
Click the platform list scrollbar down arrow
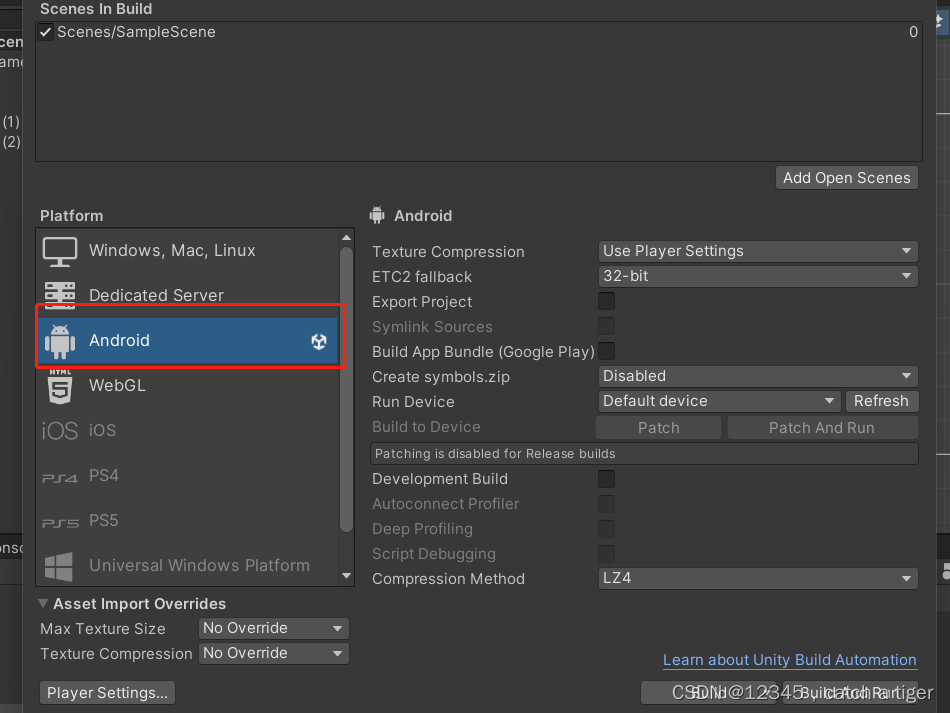coord(346,576)
